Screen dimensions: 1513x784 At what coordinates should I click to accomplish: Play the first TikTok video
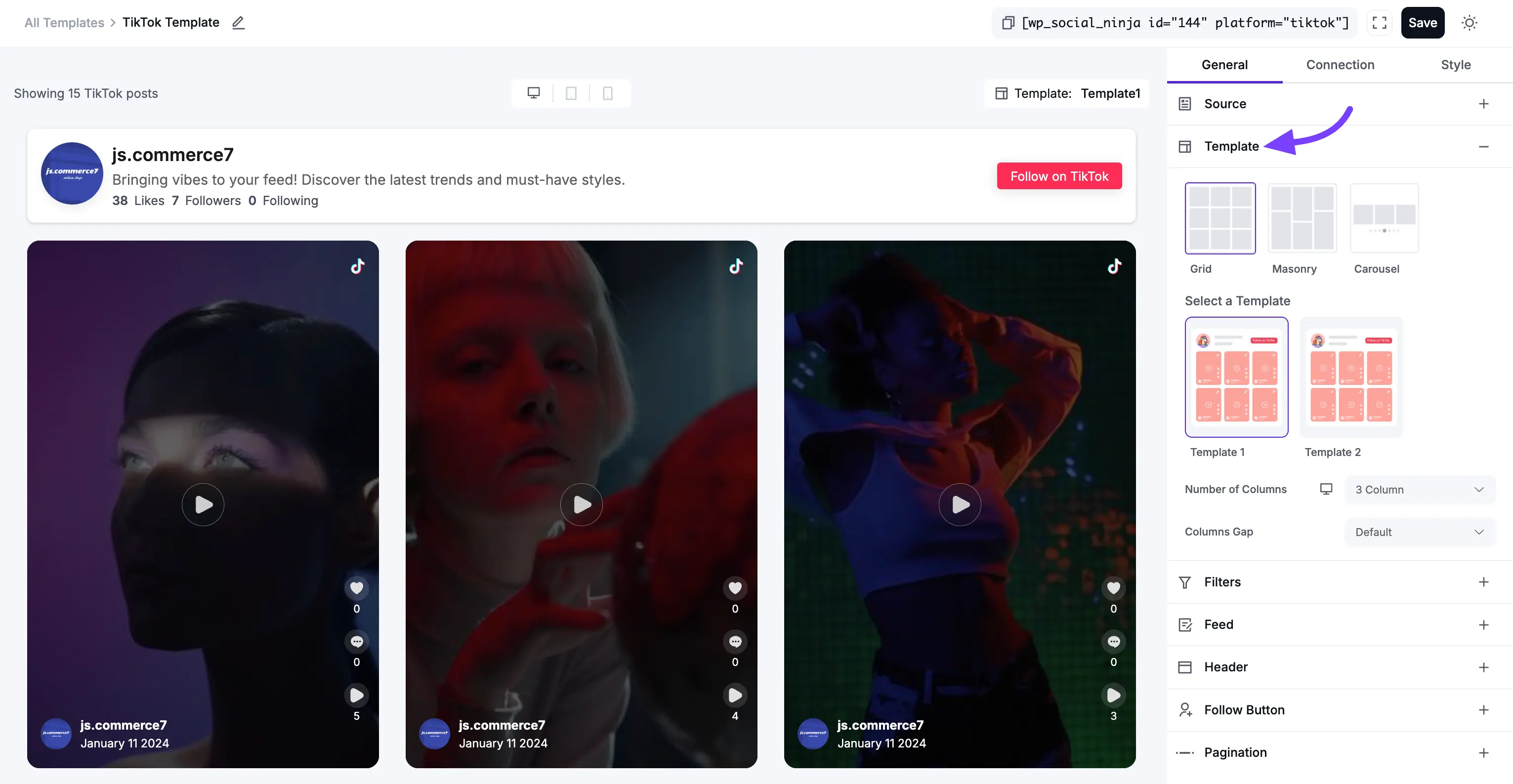point(203,504)
